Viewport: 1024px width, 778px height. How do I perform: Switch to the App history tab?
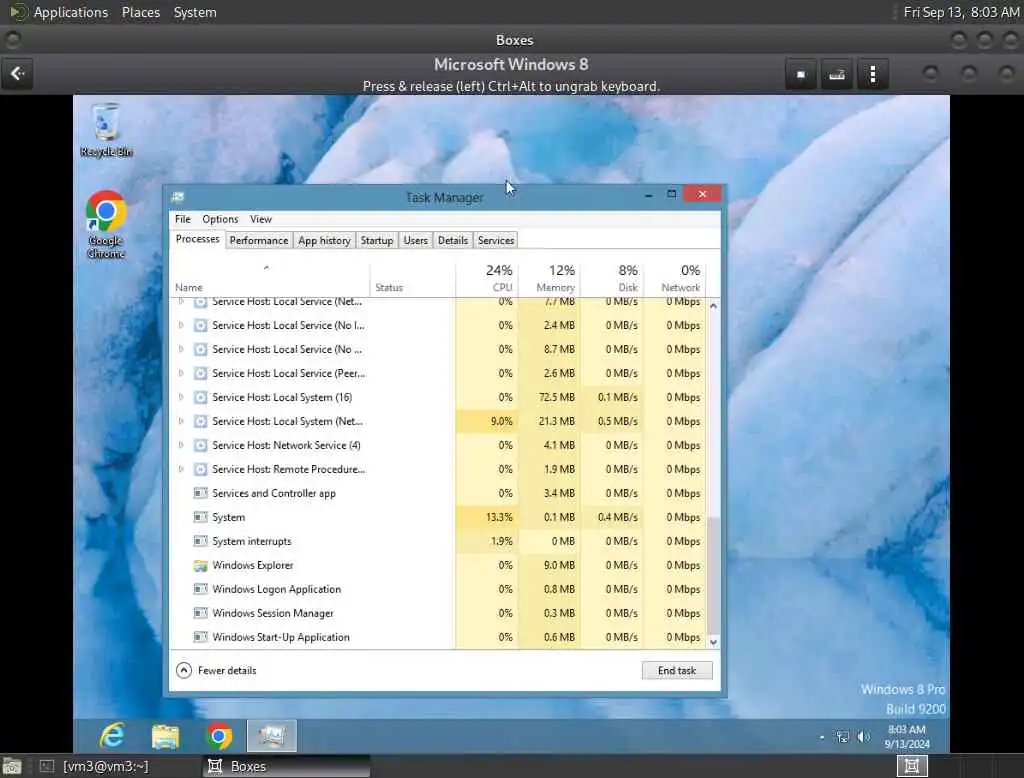point(324,240)
